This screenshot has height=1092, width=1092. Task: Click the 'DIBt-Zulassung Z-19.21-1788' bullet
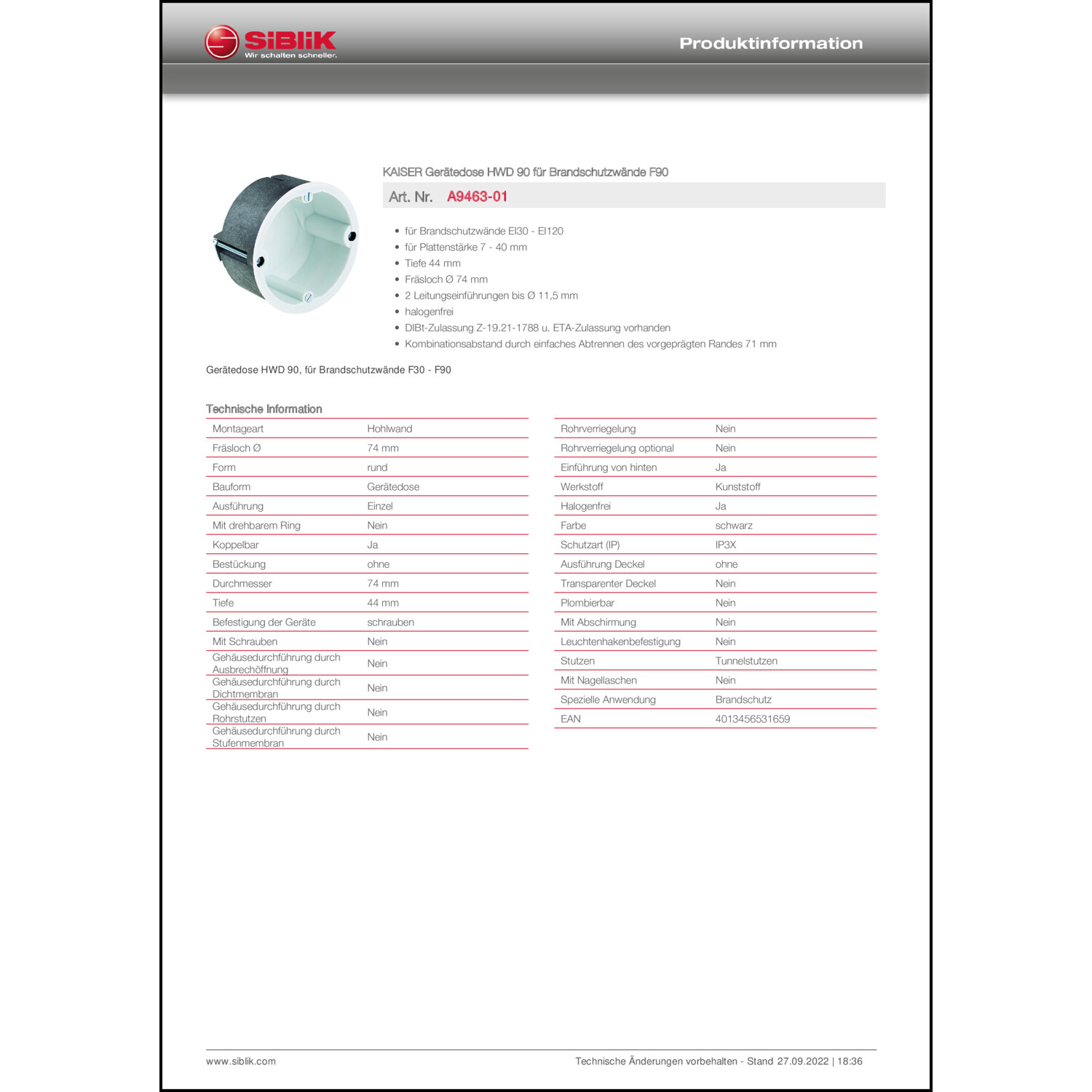coord(537,328)
